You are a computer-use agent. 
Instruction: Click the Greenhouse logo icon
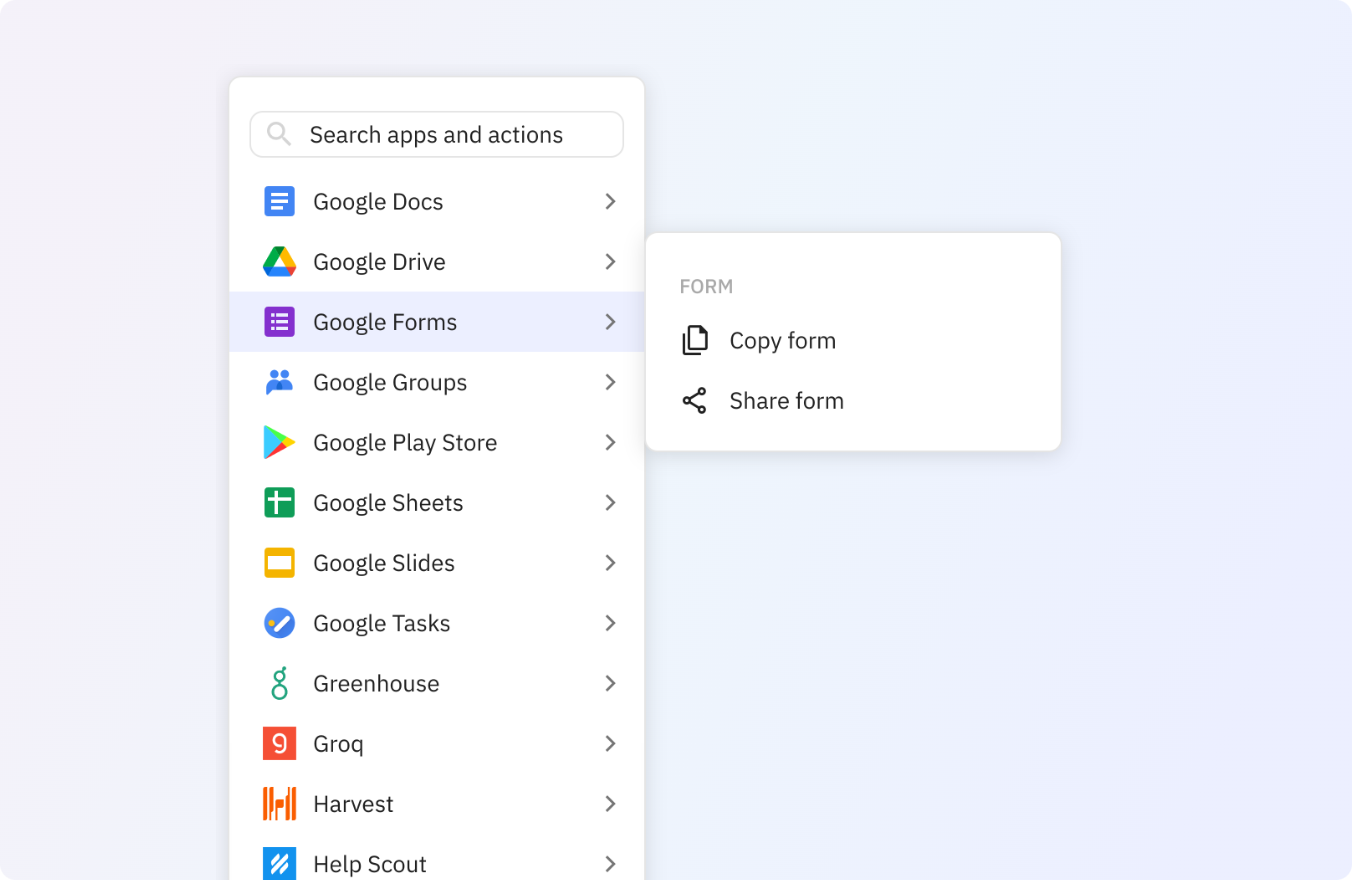click(279, 683)
